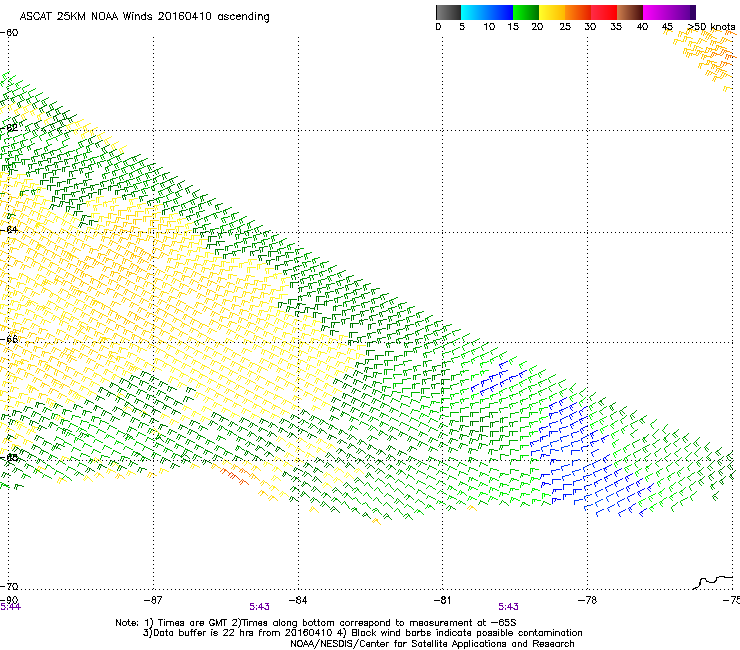The image size is (740, 650).
Task: Click the gray 0-5 knots legend color
Action: (x=448, y=12)
